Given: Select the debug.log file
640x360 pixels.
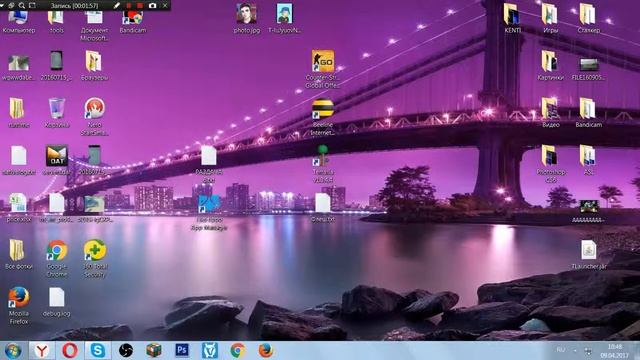Looking at the screenshot, I should point(56,302).
